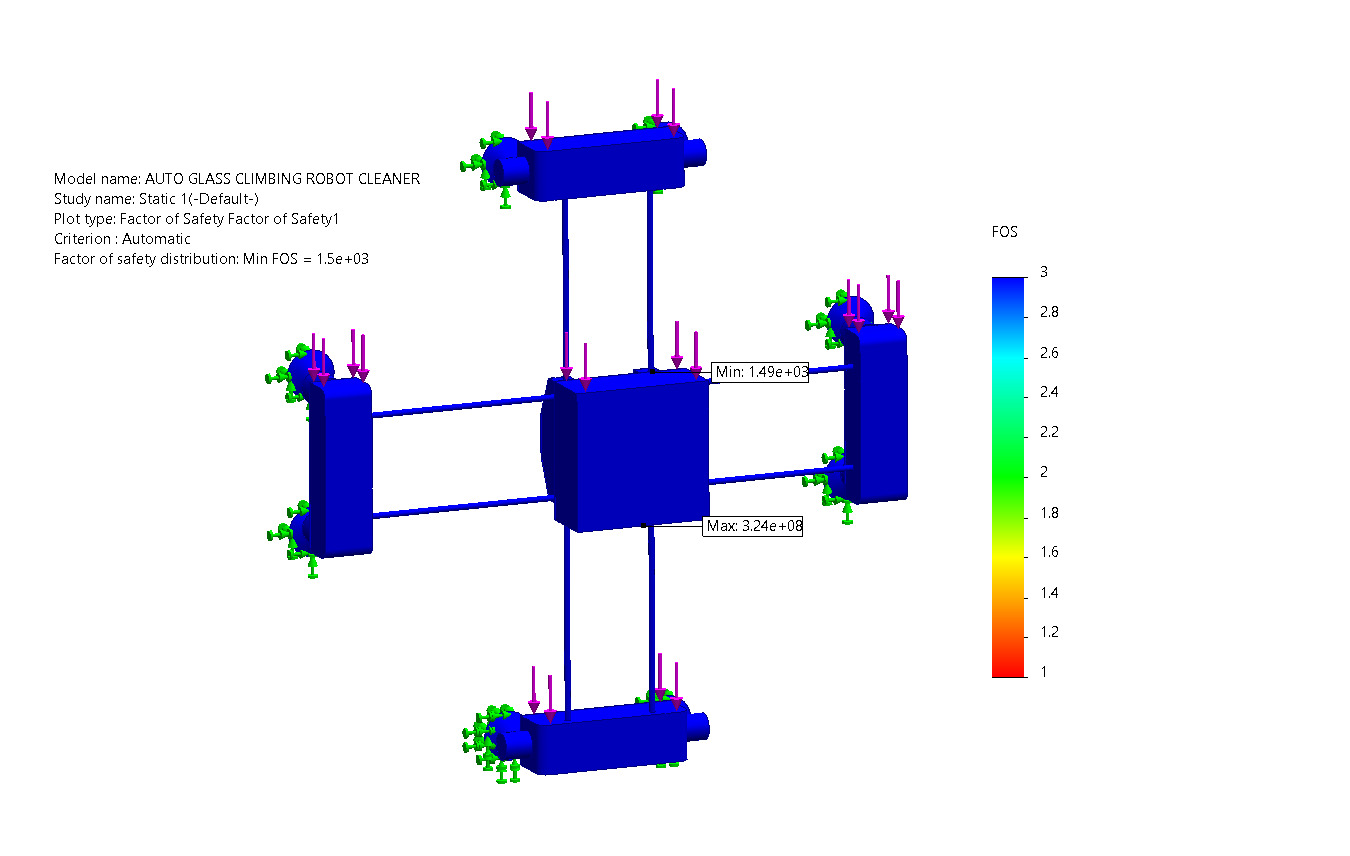Click legend value 2.8
Screen dimensions: 1350x856
1049,312
